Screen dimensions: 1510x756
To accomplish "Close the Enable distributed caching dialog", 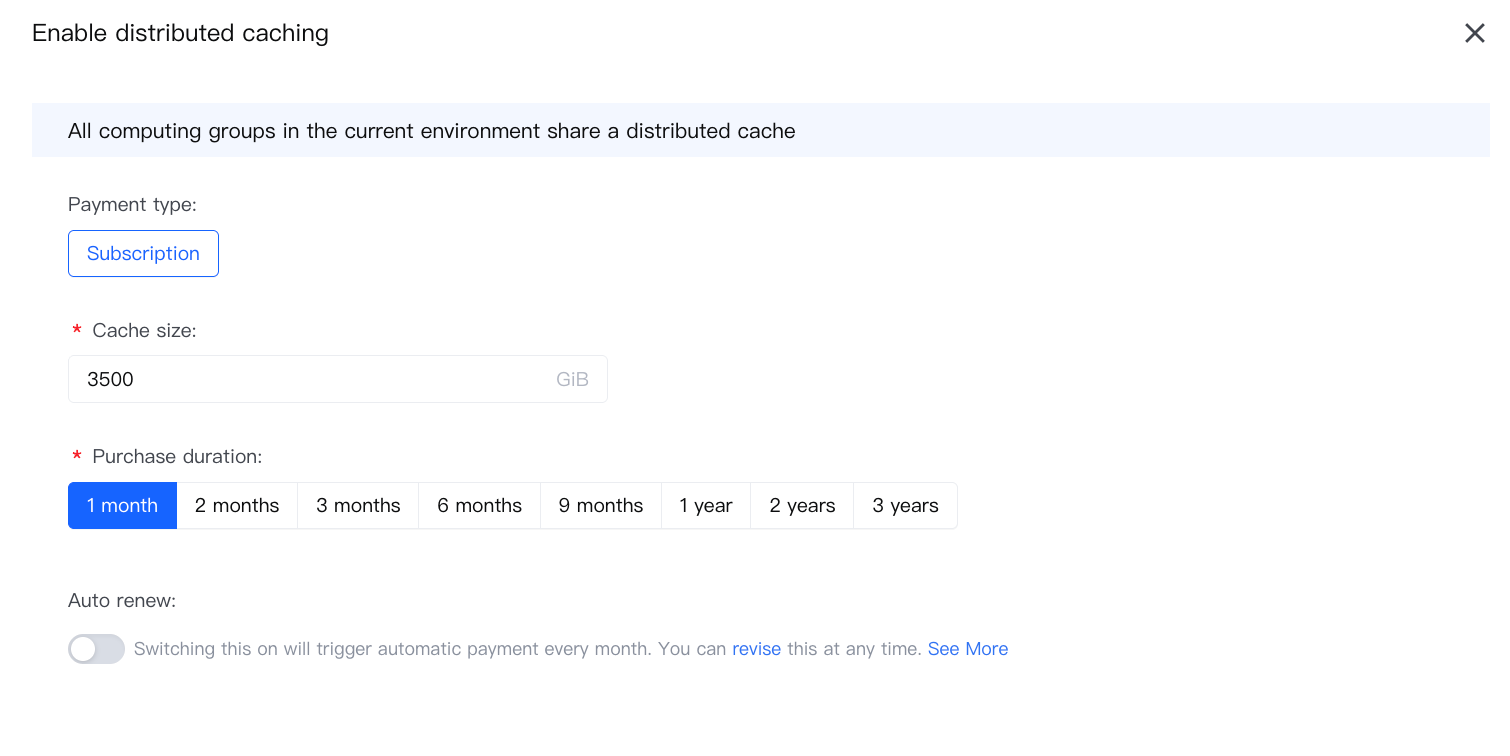I will click(1474, 33).
